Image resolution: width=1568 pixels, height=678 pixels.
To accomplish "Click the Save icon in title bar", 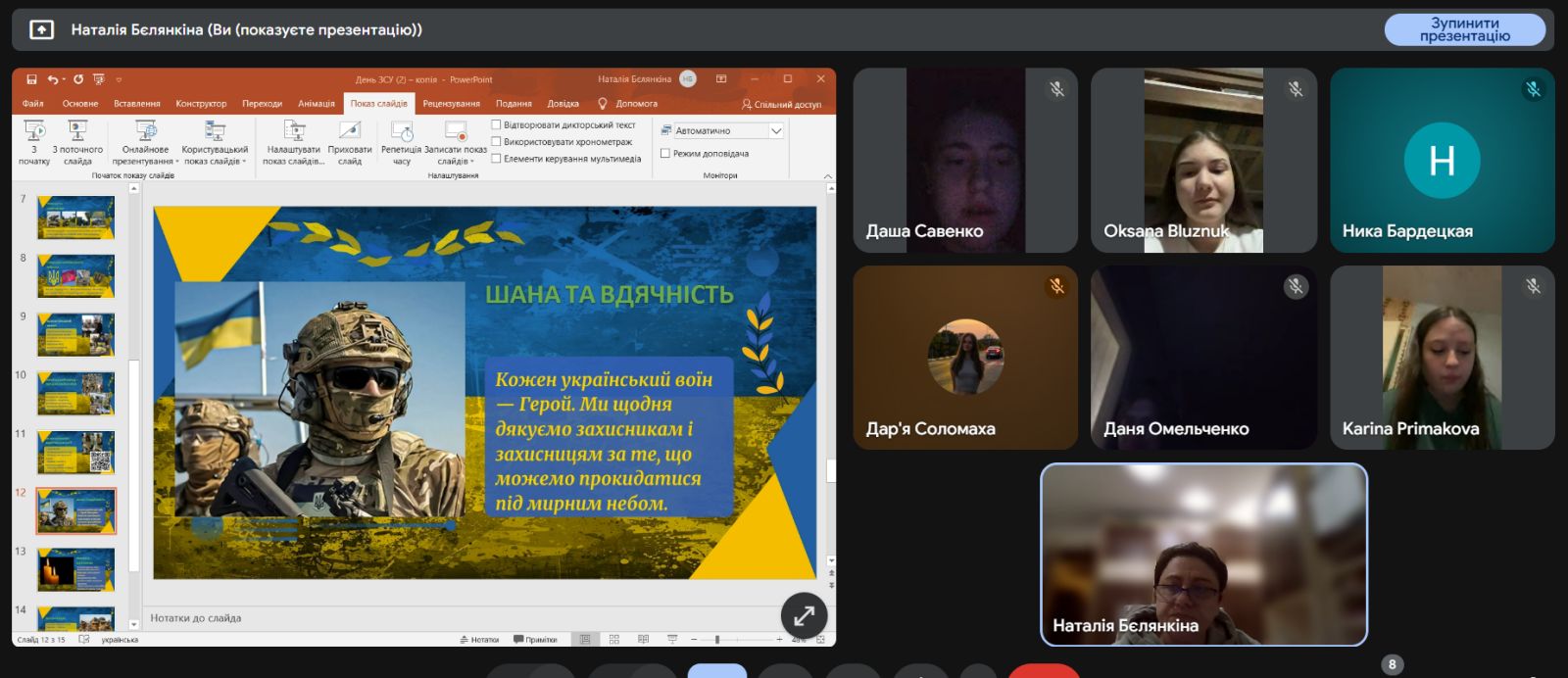I will (32, 79).
